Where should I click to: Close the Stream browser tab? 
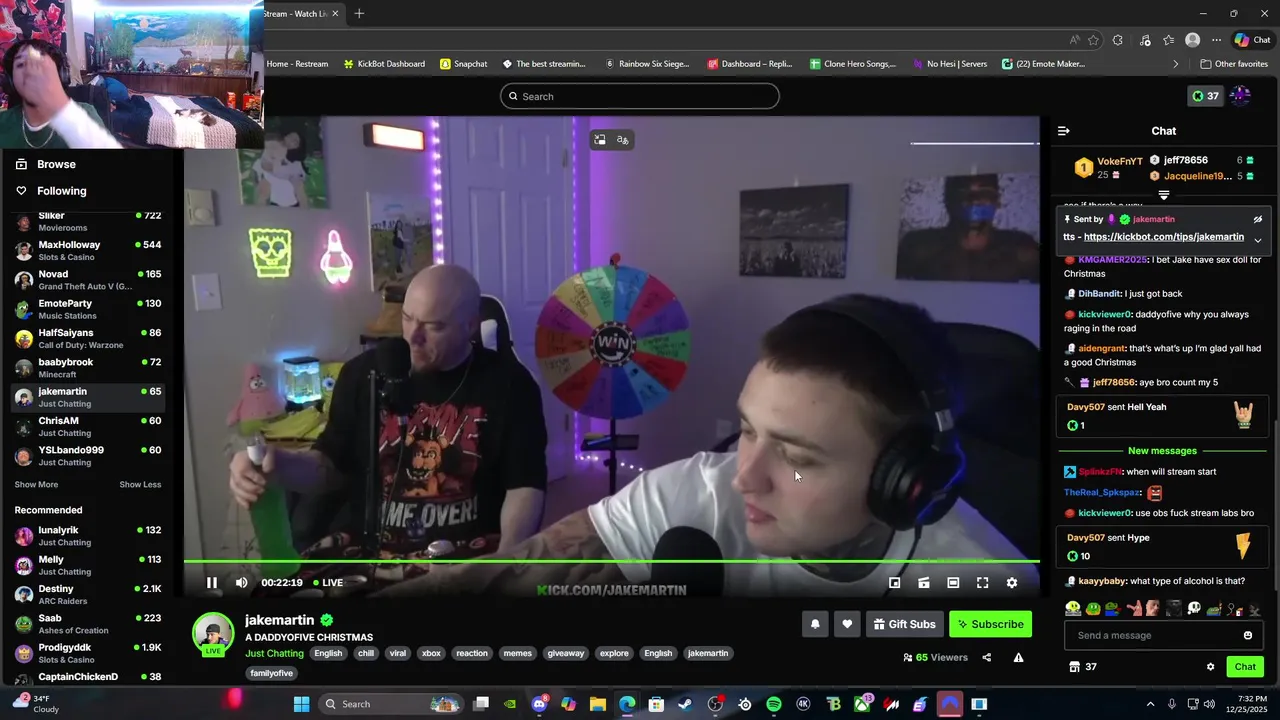[x=335, y=13]
